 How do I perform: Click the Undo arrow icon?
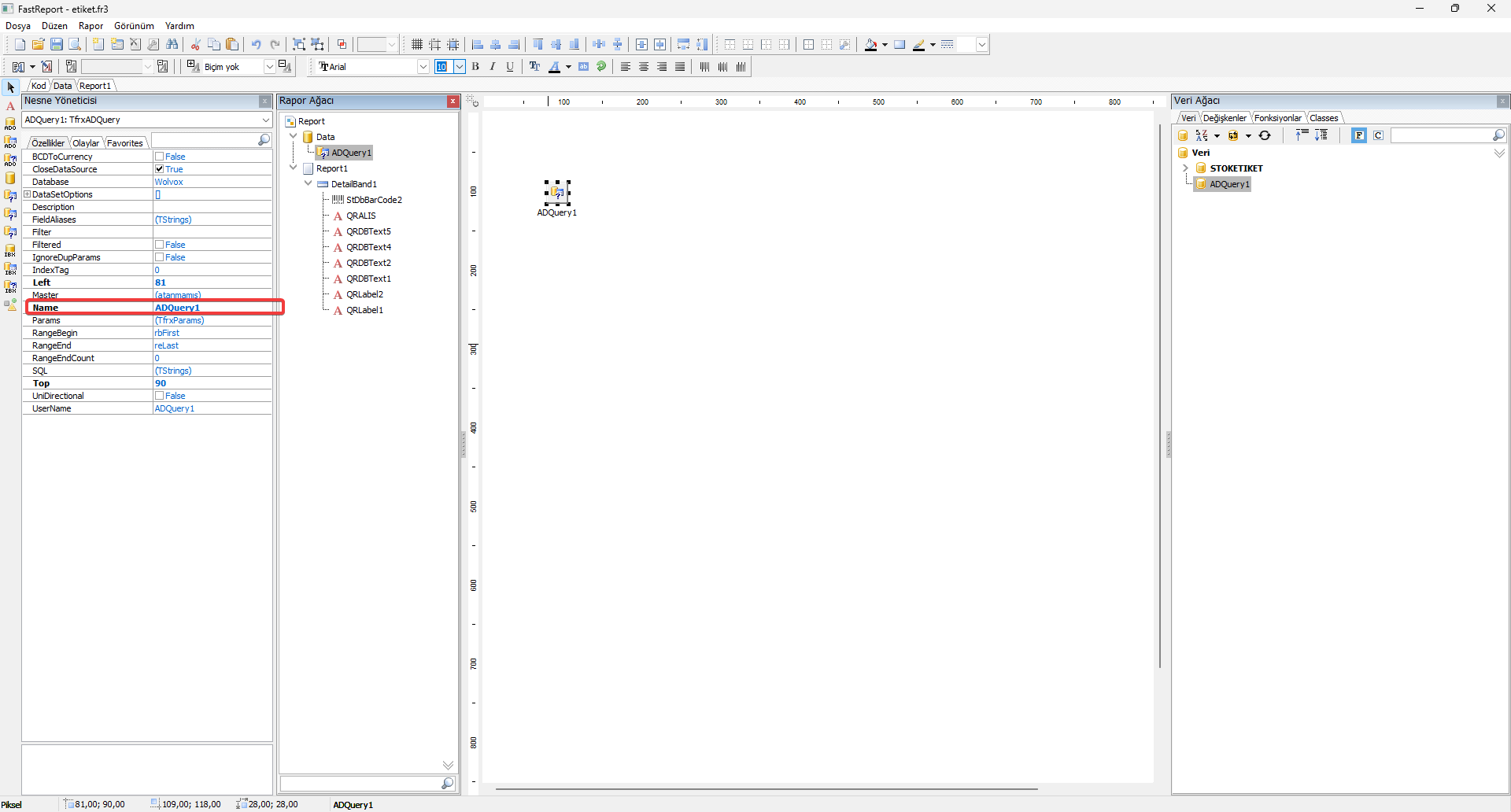click(x=256, y=45)
